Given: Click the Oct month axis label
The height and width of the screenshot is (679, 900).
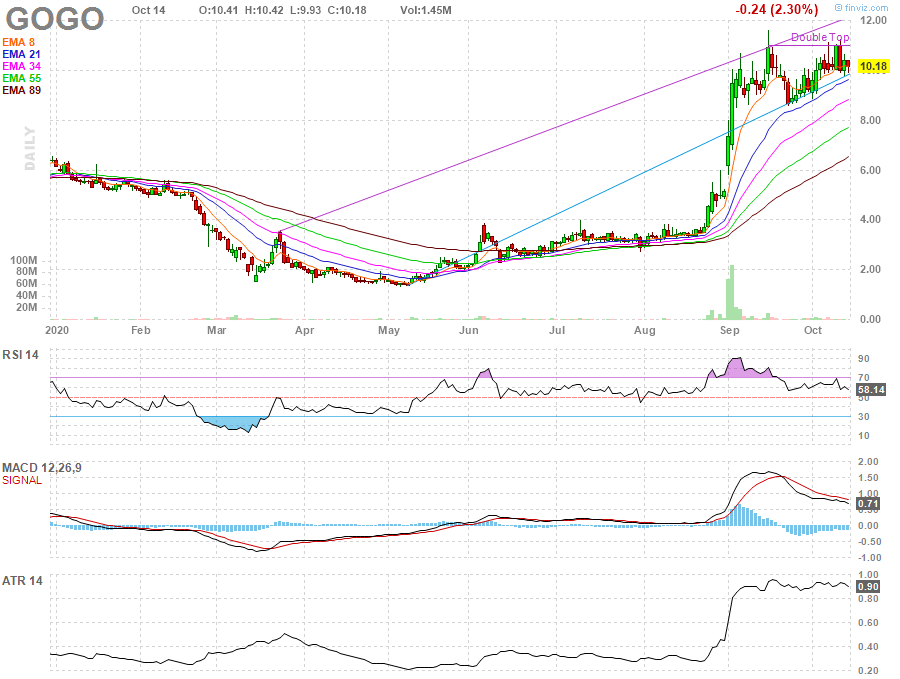Looking at the screenshot, I should click(813, 330).
